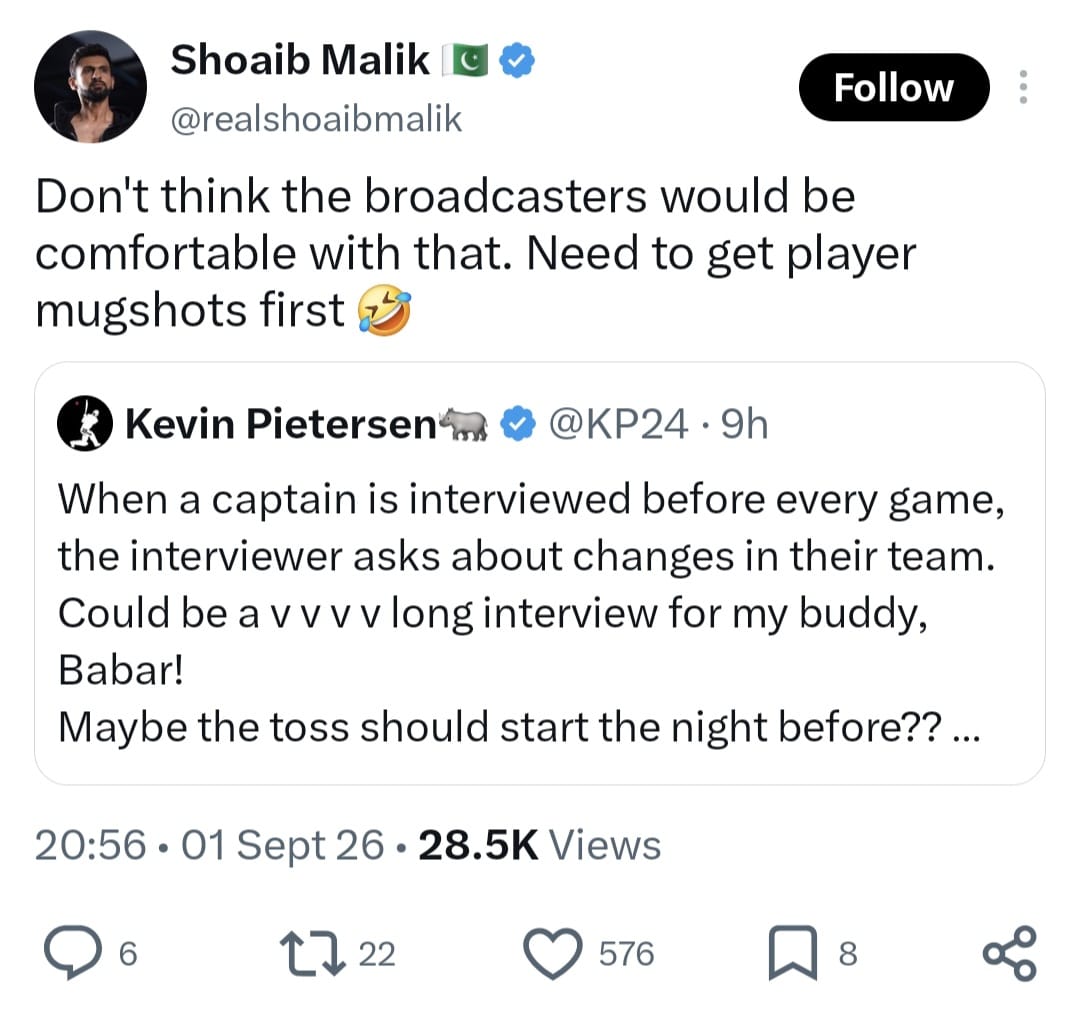
Task: Click the 20:56 01 Sept 26 timestamp
Action: [209, 845]
